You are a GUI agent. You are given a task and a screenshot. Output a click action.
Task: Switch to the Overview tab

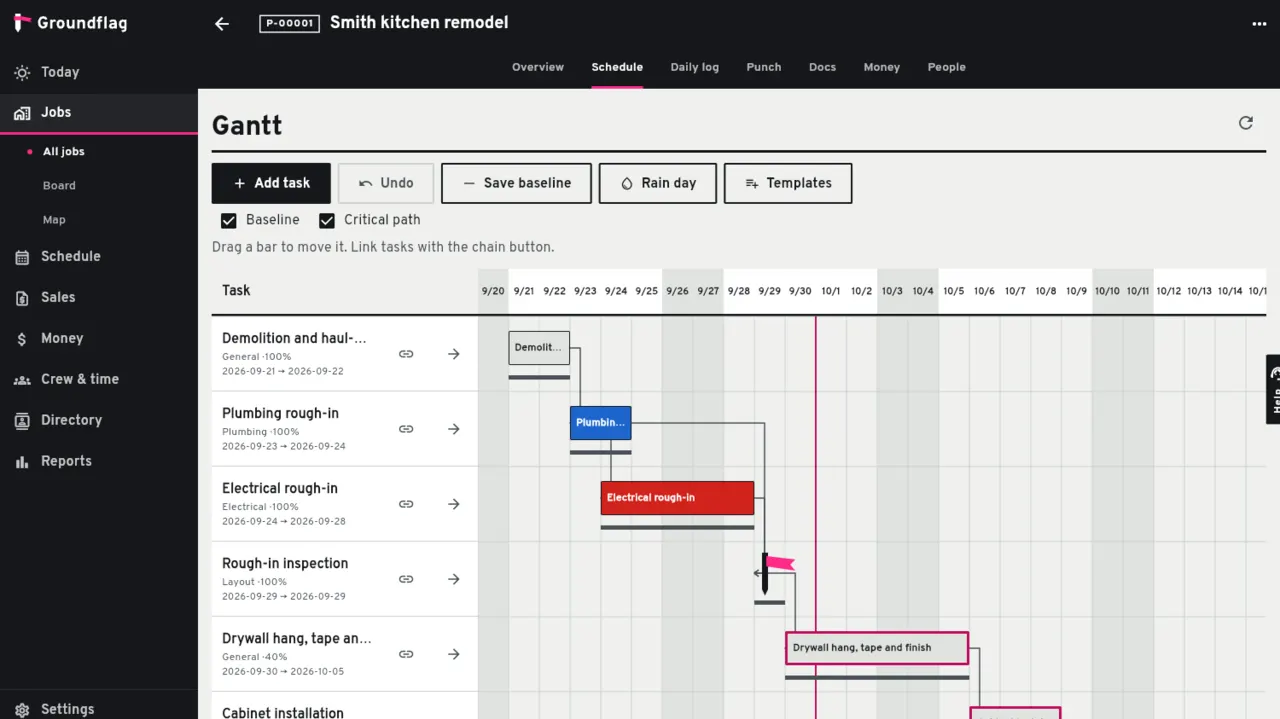(538, 67)
